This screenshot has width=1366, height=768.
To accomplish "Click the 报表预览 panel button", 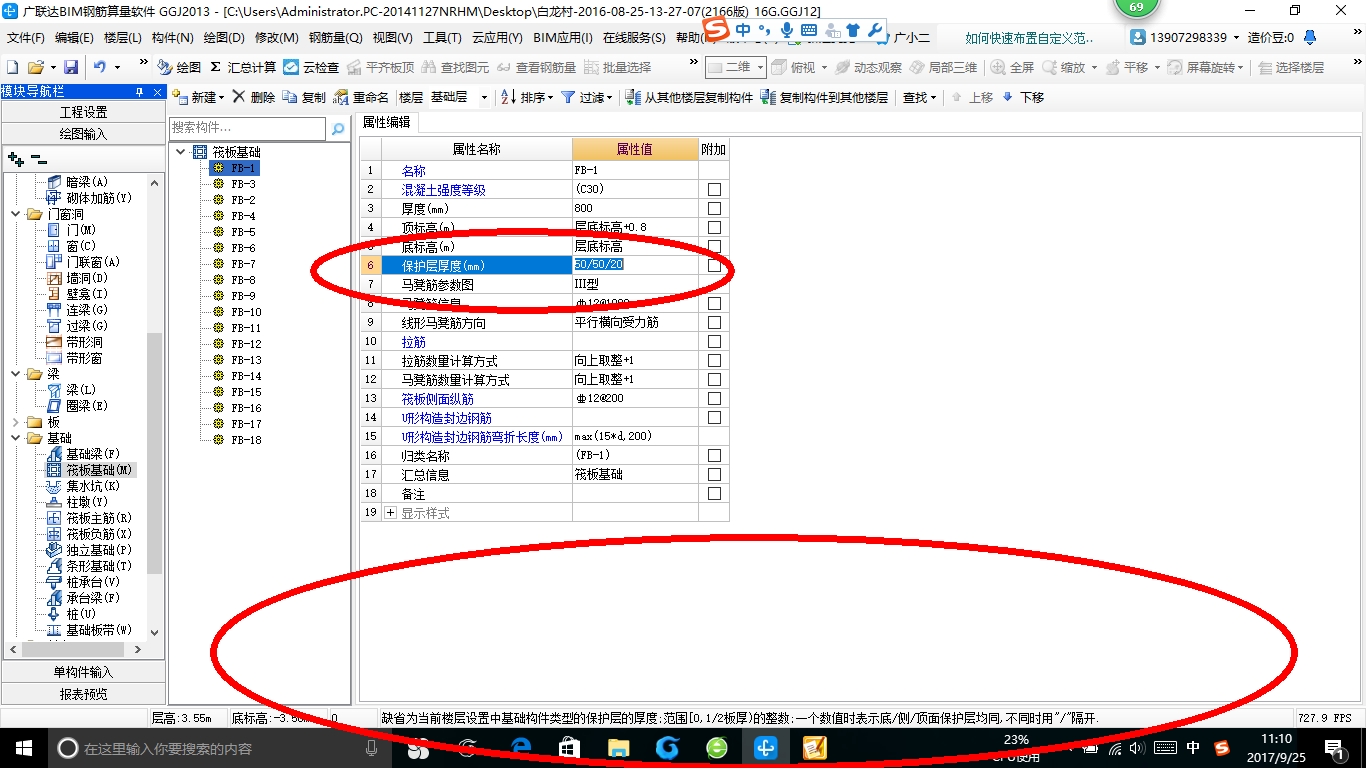I will [83, 693].
